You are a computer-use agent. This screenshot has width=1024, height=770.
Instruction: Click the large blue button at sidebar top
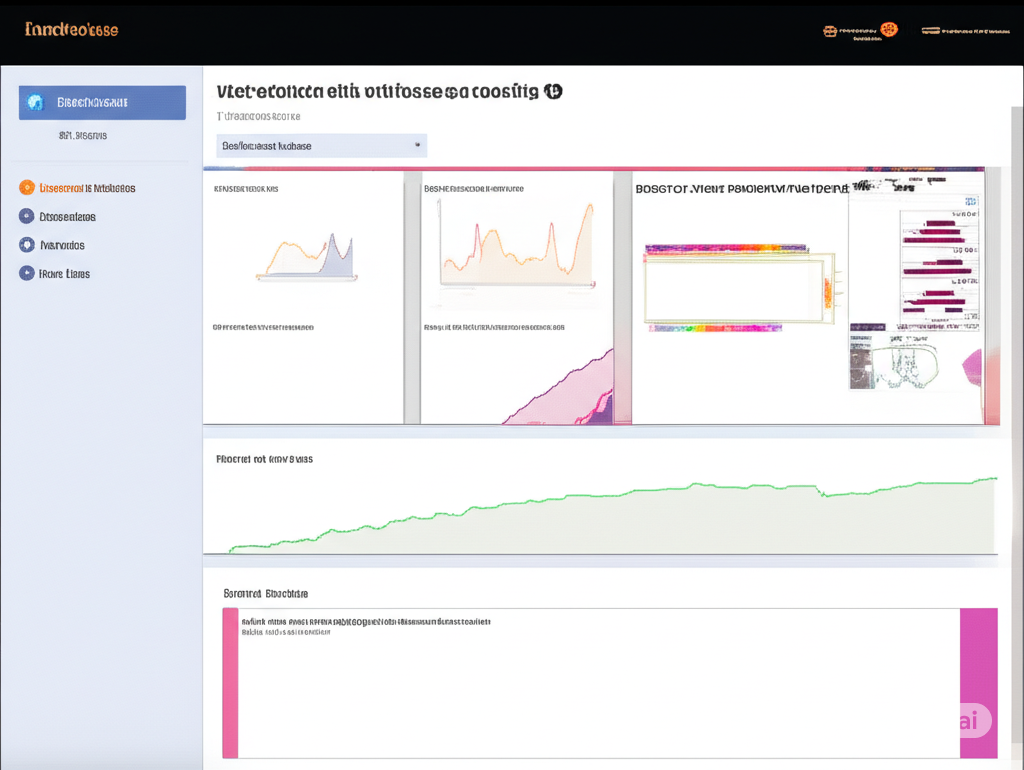102,103
